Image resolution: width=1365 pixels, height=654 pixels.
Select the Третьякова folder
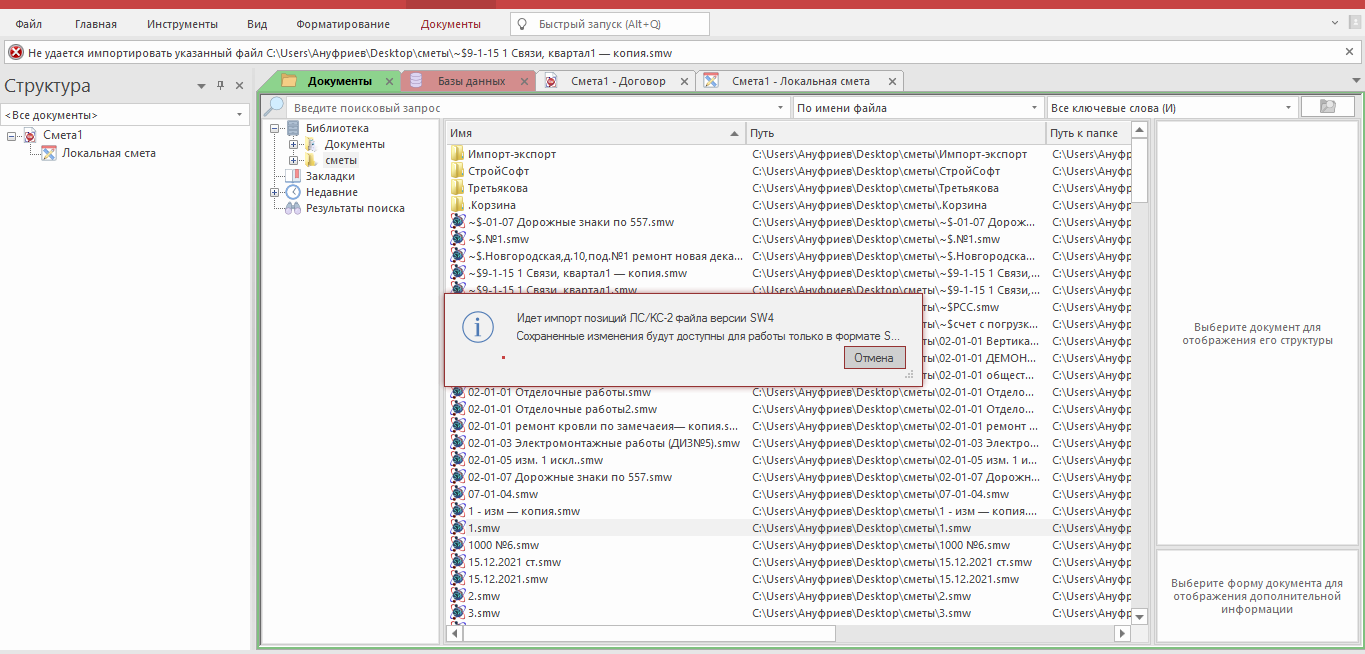pyautogui.click(x=497, y=188)
